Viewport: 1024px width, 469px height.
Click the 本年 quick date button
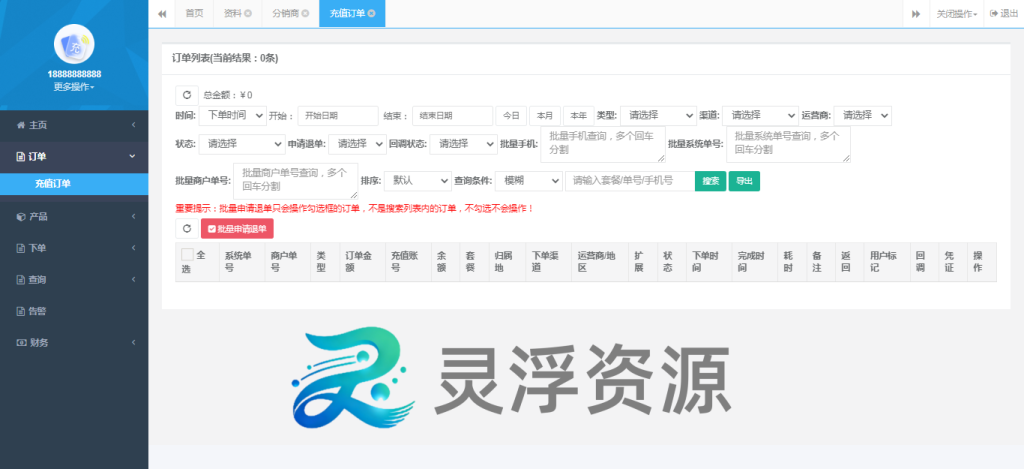[x=579, y=116]
